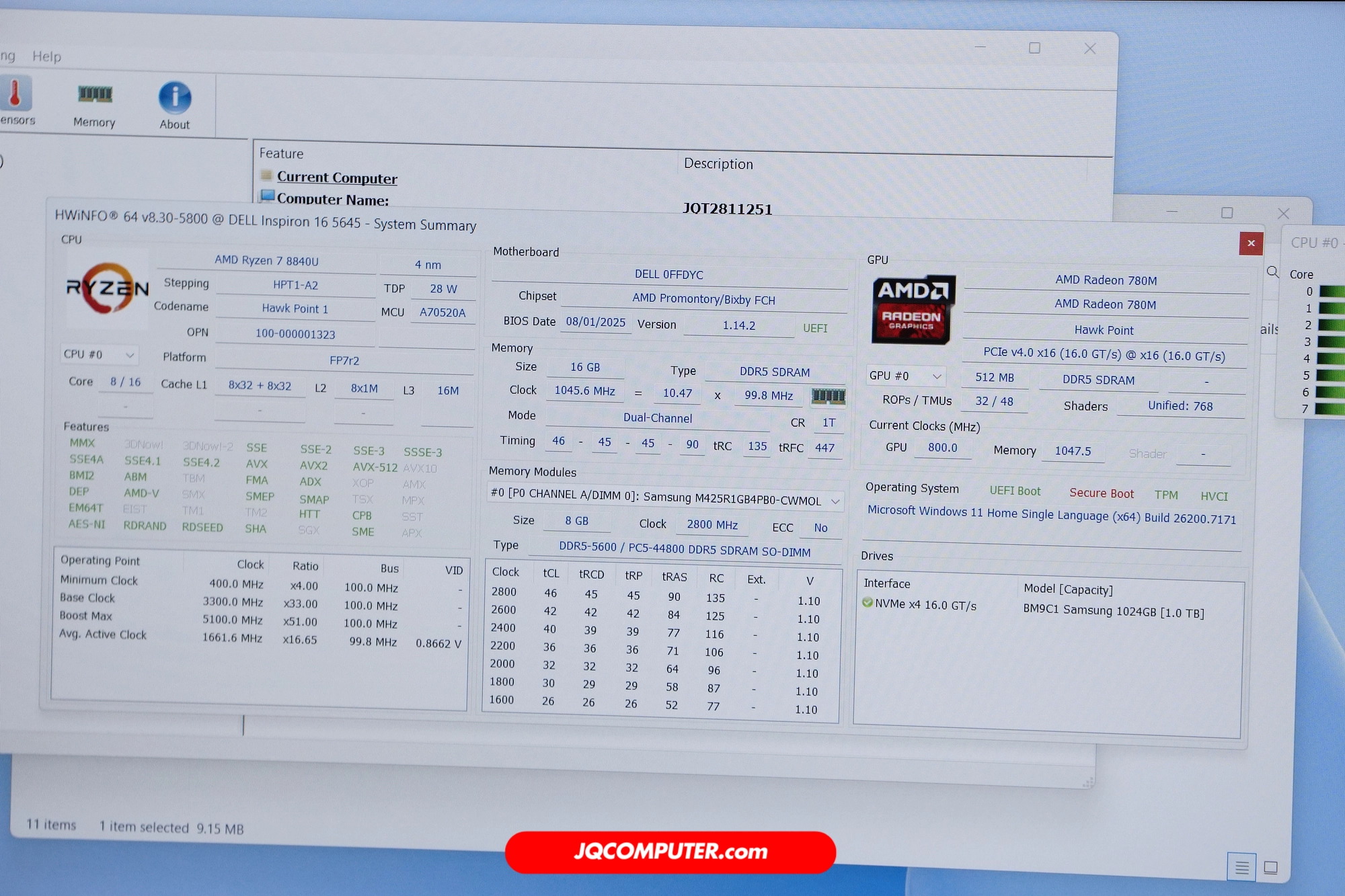This screenshot has width=1345, height=896.
Task: Click the memory chip icon beside 99.8 MHz
Action: [828, 396]
